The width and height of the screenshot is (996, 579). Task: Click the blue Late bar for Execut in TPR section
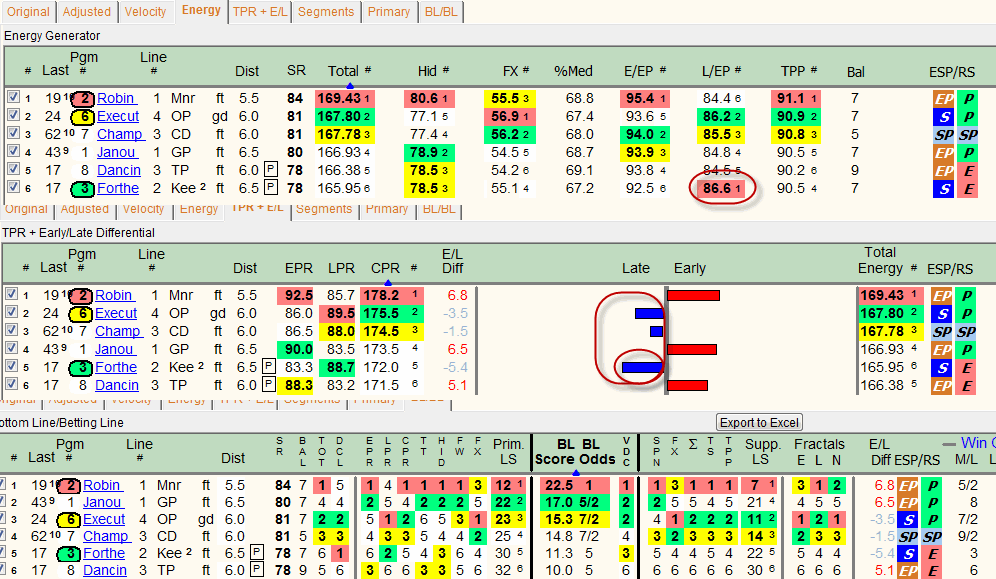[649, 314]
